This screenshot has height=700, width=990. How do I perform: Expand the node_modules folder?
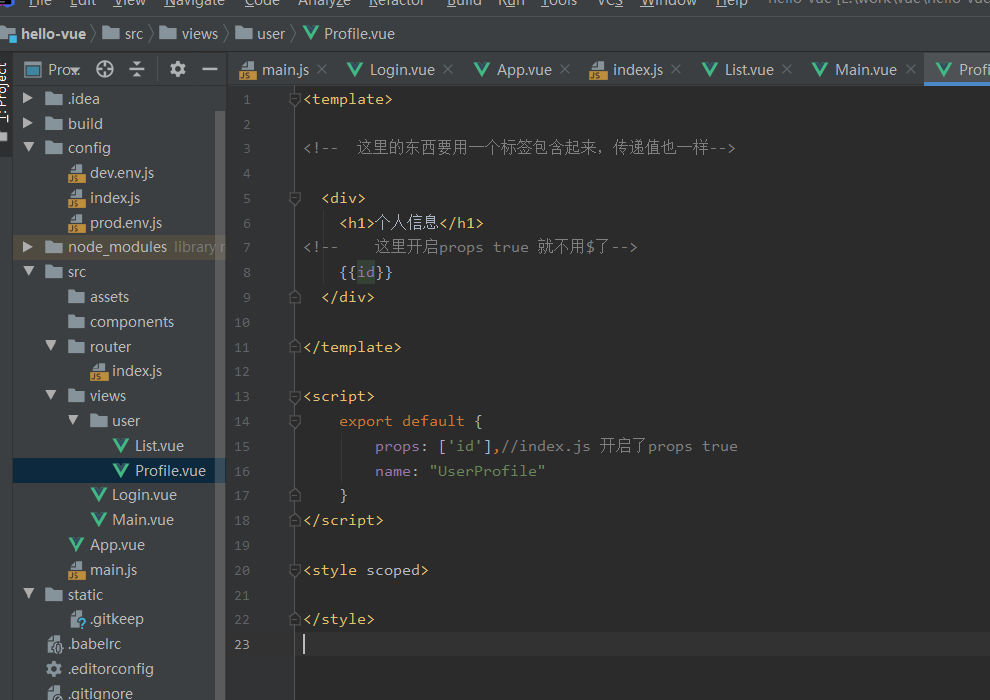[27, 247]
